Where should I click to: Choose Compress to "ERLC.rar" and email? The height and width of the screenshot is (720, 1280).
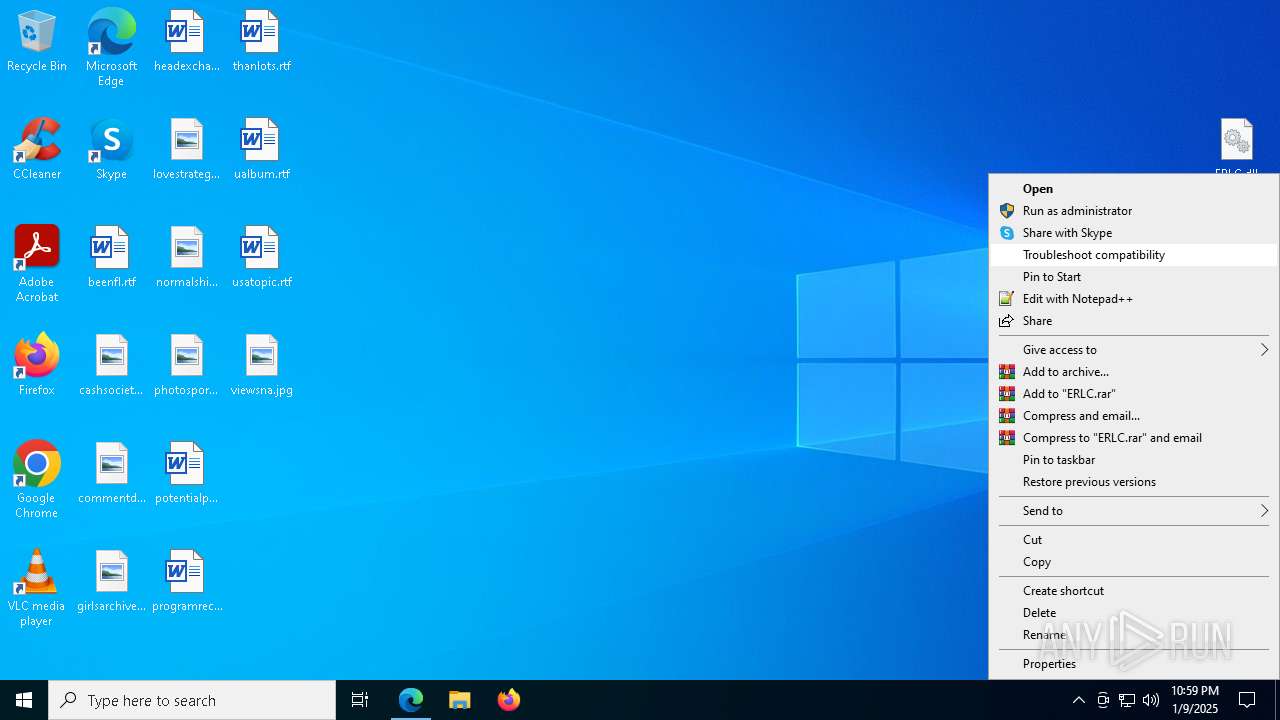tap(1133, 438)
